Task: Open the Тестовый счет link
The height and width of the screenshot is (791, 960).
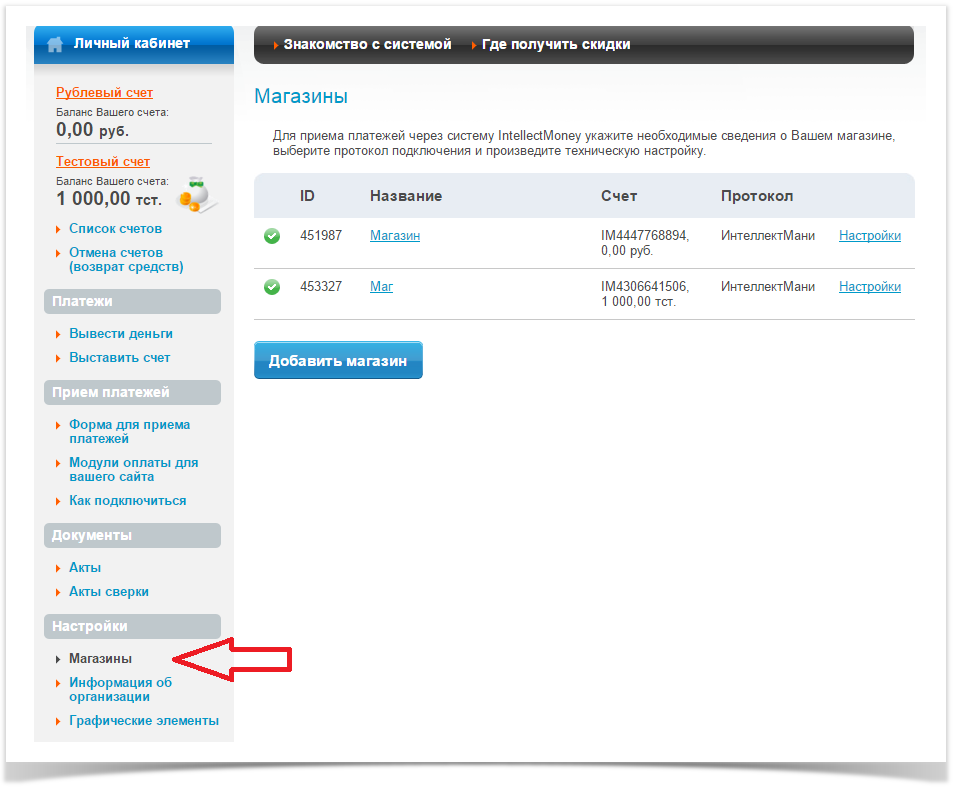Action: point(103,161)
